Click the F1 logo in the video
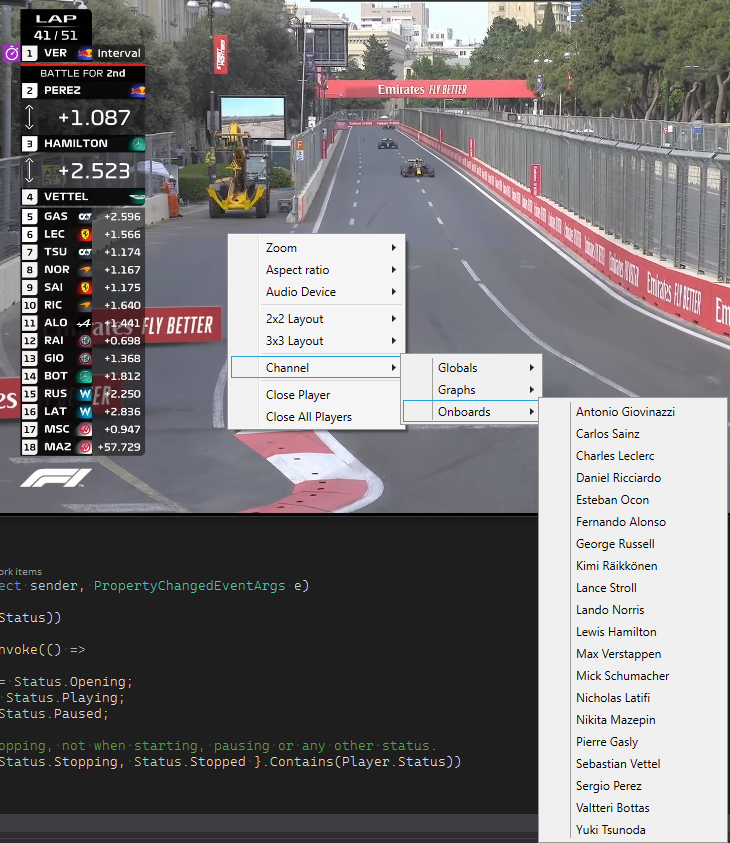The image size is (730, 843). [x=56, y=478]
